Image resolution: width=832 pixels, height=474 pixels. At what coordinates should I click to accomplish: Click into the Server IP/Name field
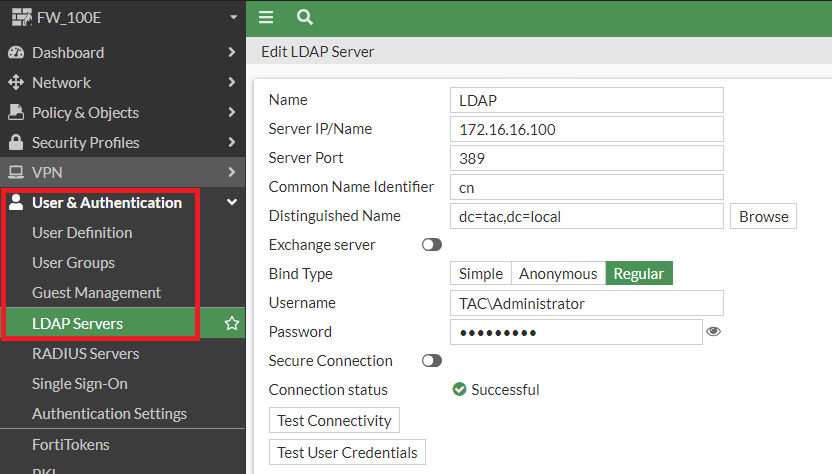[x=586, y=129]
